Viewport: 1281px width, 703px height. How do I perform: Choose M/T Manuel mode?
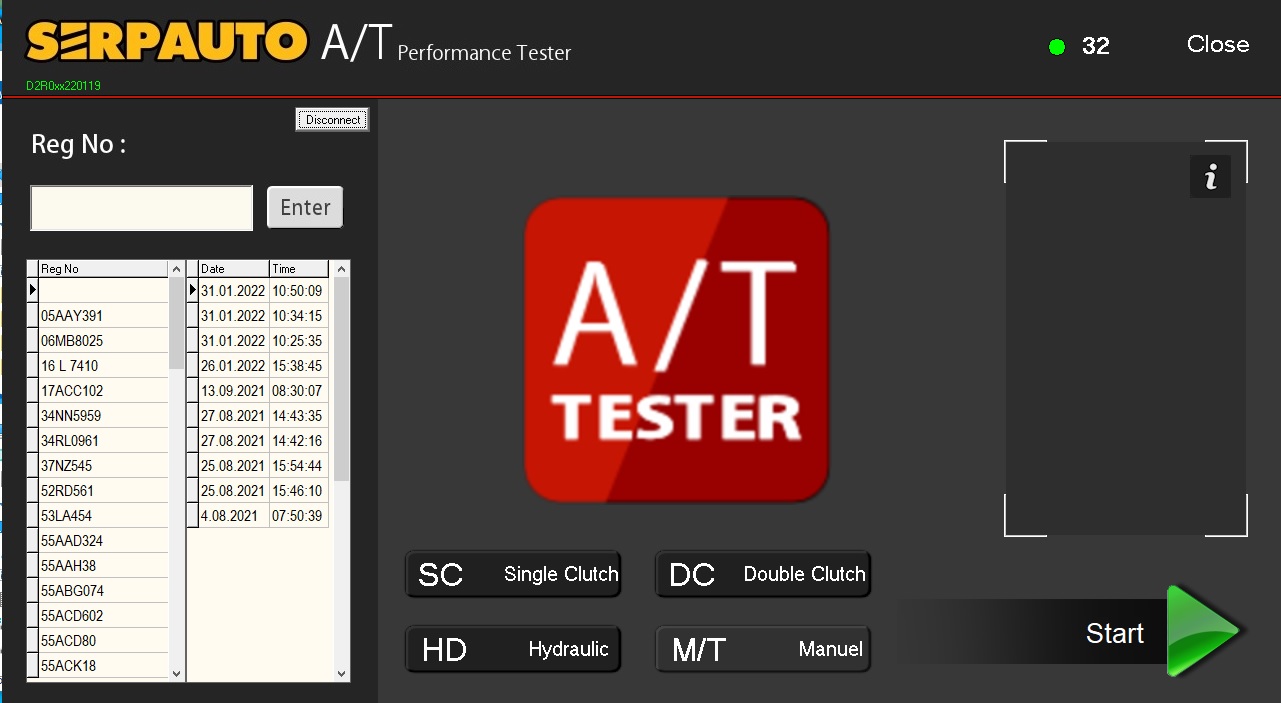coord(763,649)
